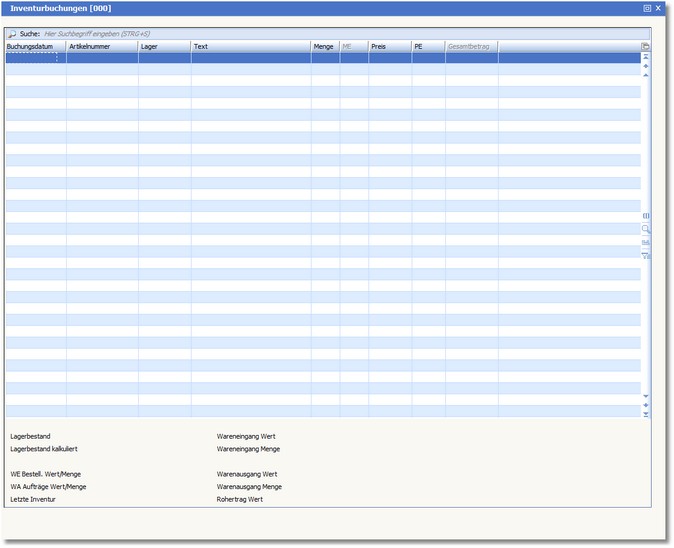This screenshot has height=548, width=674.
Task: Click the column layout icon in side strip
Action: point(646,216)
